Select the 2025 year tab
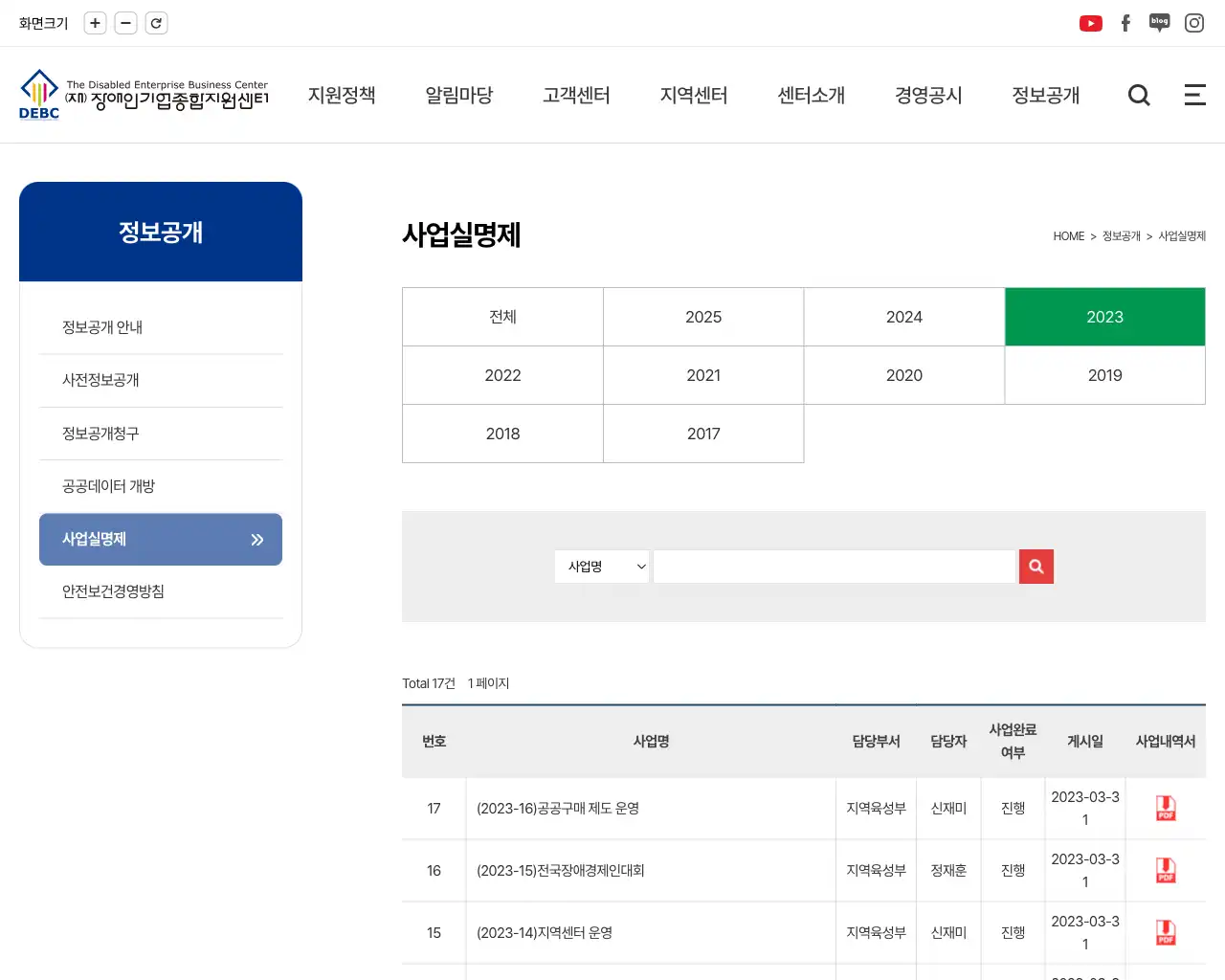The image size is (1225, 980). tap(703, 317)
